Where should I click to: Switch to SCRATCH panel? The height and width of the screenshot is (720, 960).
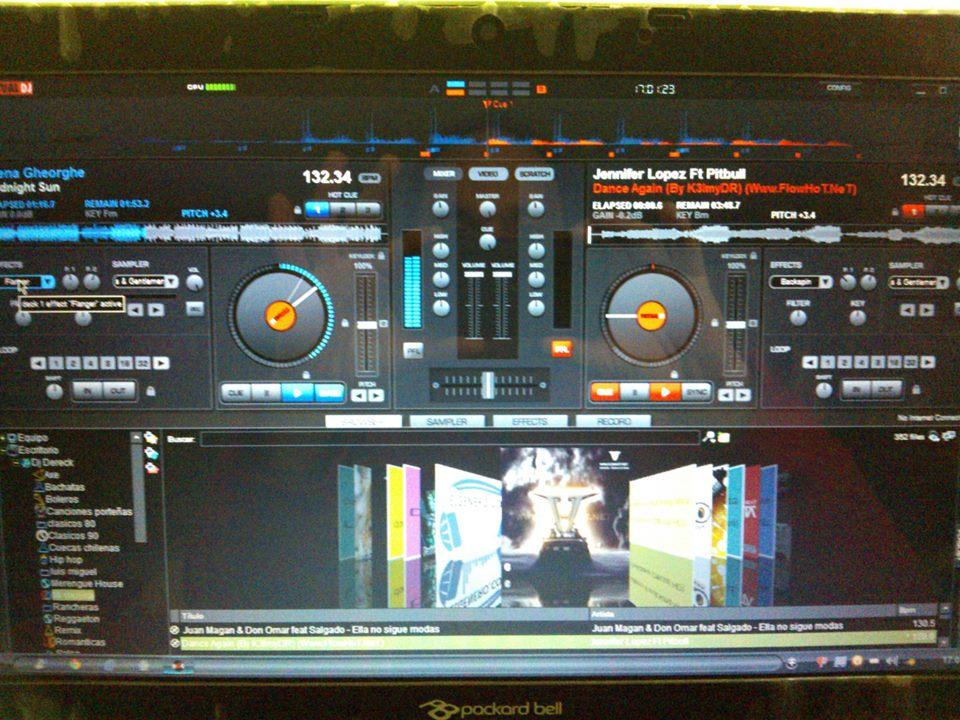click(534, 174)
